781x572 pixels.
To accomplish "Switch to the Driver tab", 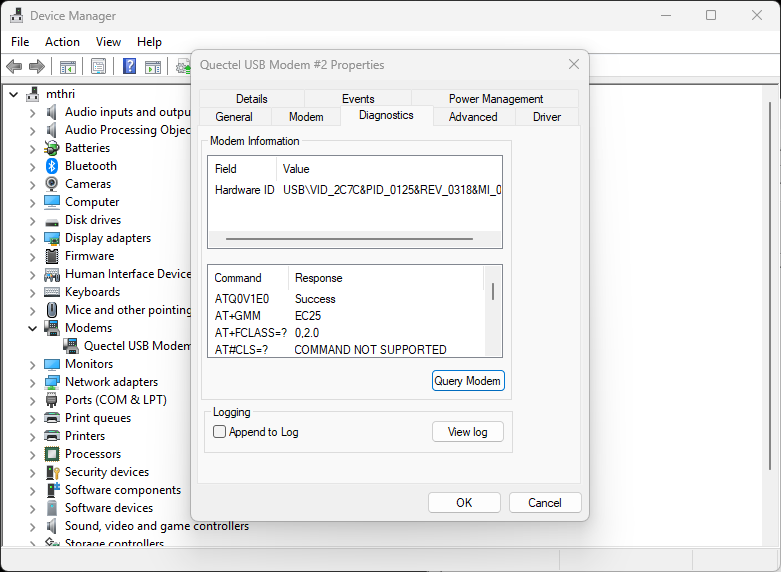I will tap(547, 117).
